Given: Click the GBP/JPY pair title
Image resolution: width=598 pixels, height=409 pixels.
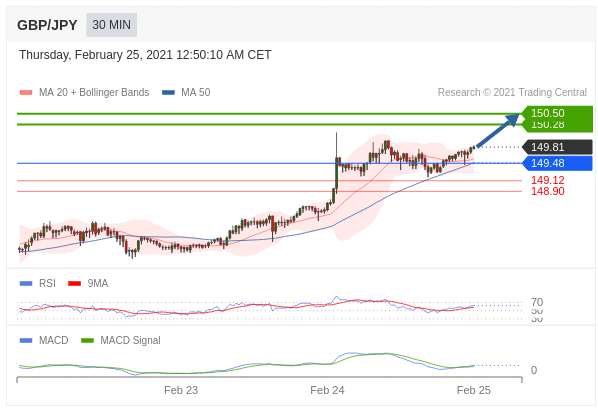Looking at the screenshot, I should pyautogui.click(x=47, y=25).
